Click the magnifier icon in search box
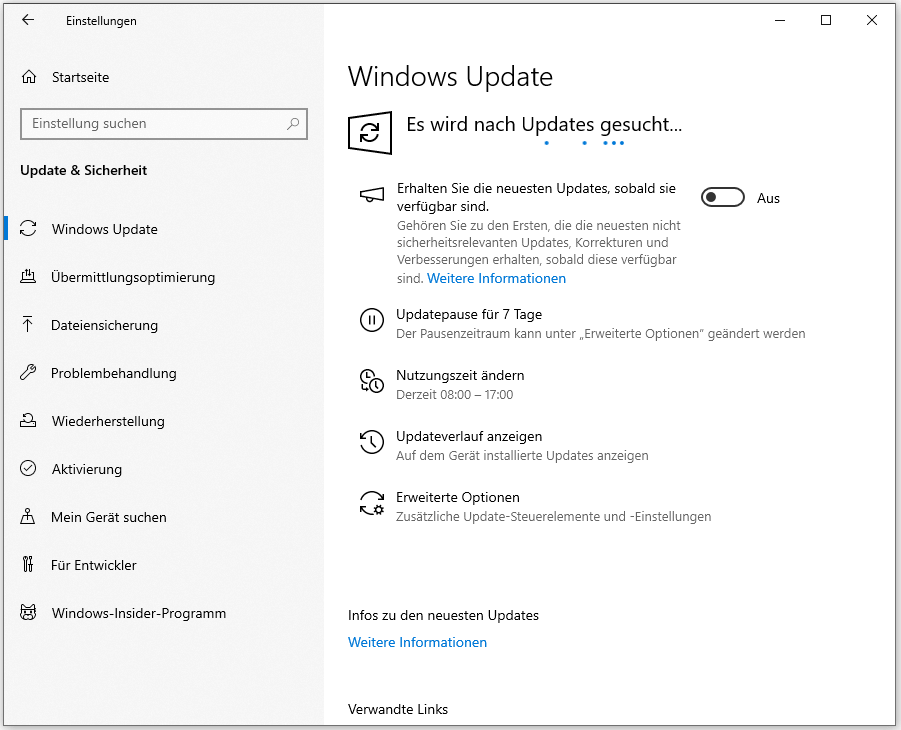Screen dimensions: 901x730 (293, 124)
